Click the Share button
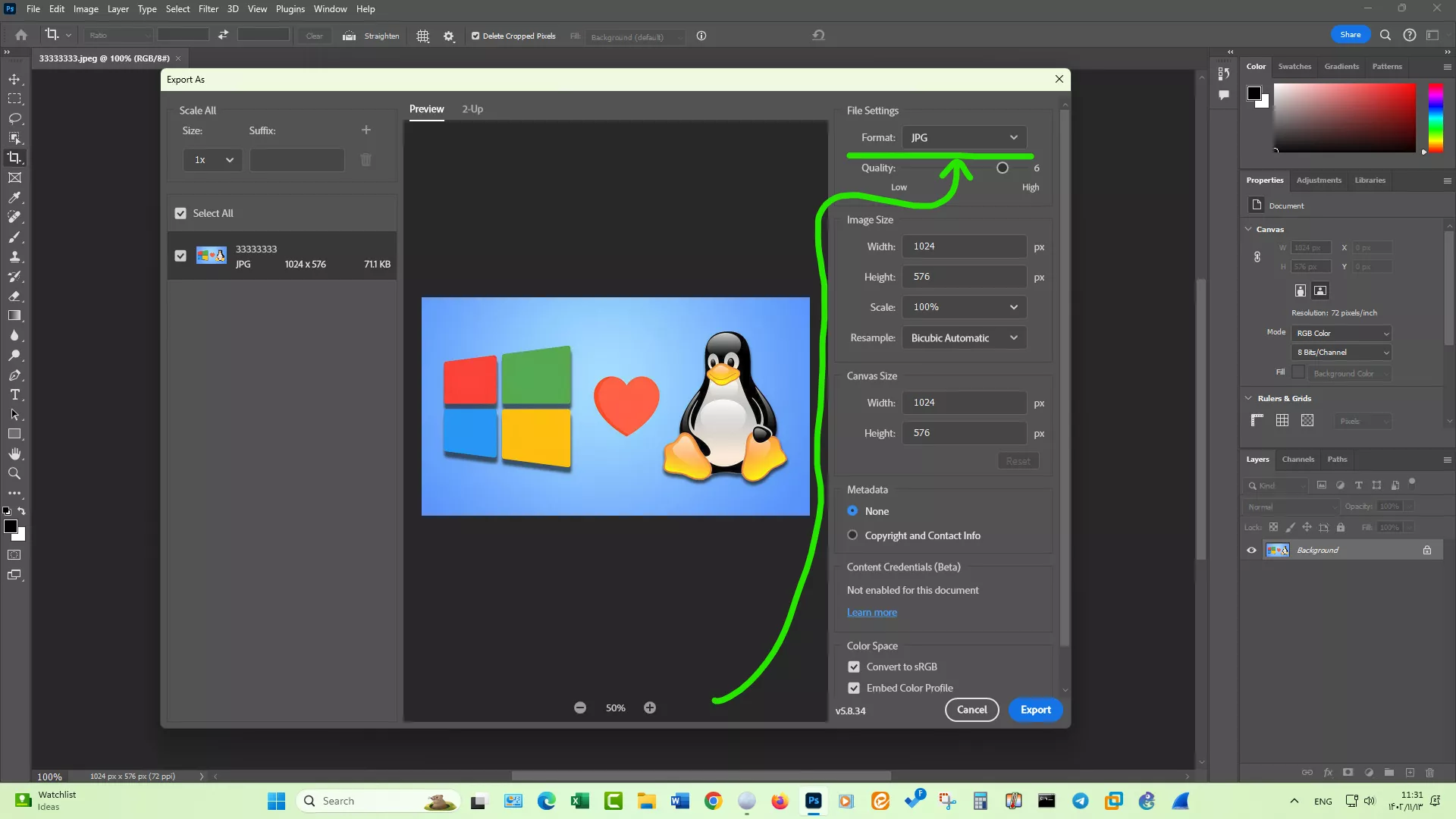1456x819 pixels. click(x=1350, y=35)
